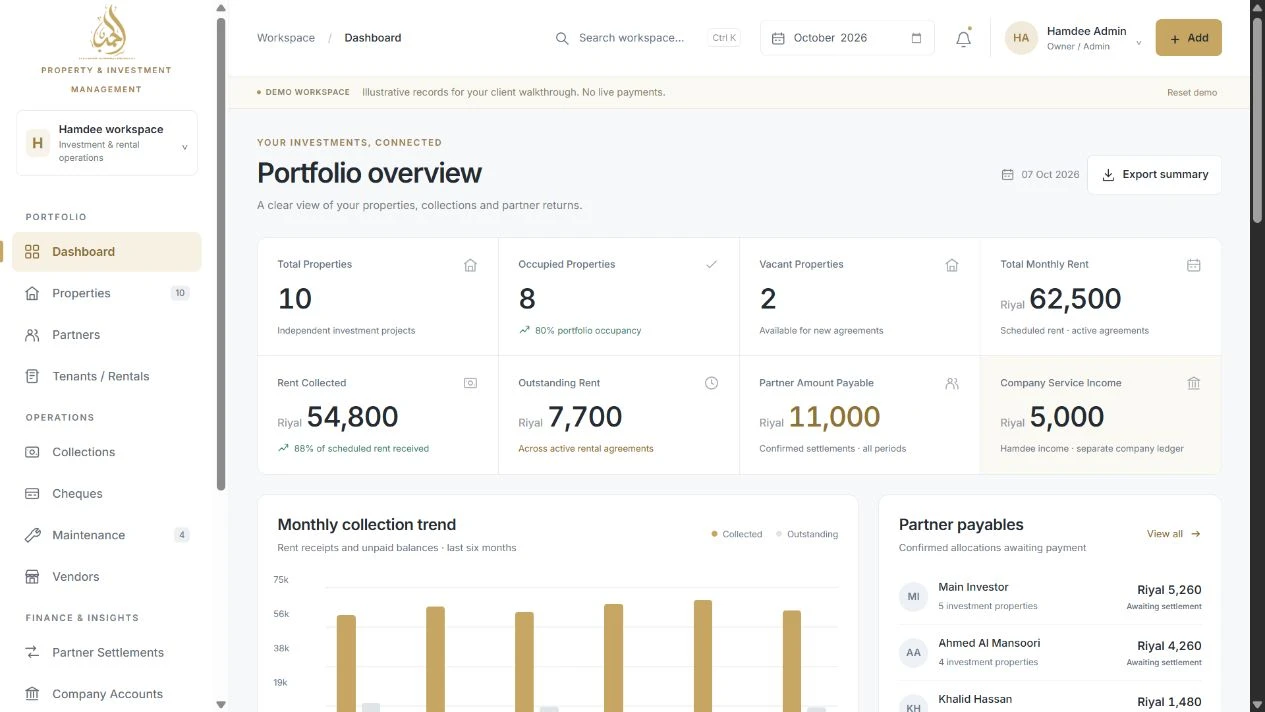Click the MI avatar for Main Investor
Image resolution: width=1265 pixels, height=712 pixels.
click(913, 596)
